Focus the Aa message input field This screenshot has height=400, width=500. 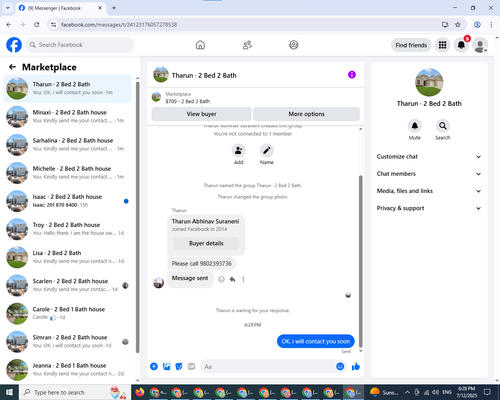267,367
